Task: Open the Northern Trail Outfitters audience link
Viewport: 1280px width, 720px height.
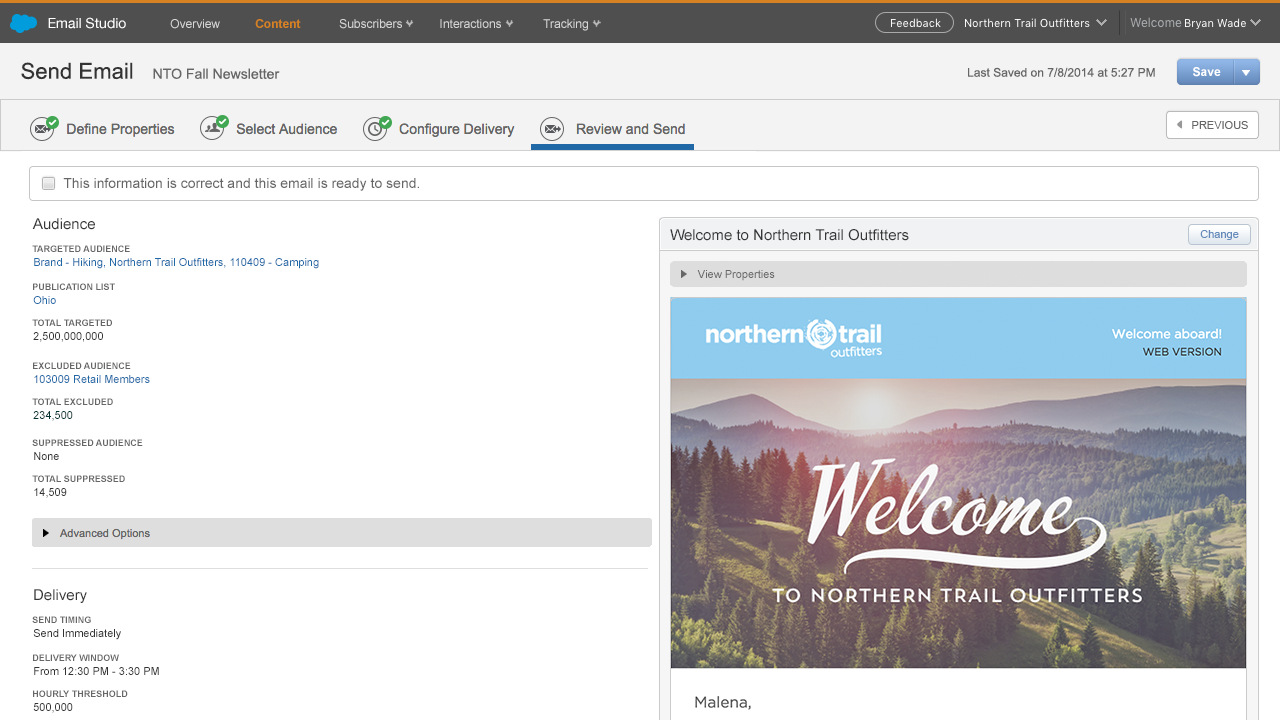Action: (x=166, y=263)
